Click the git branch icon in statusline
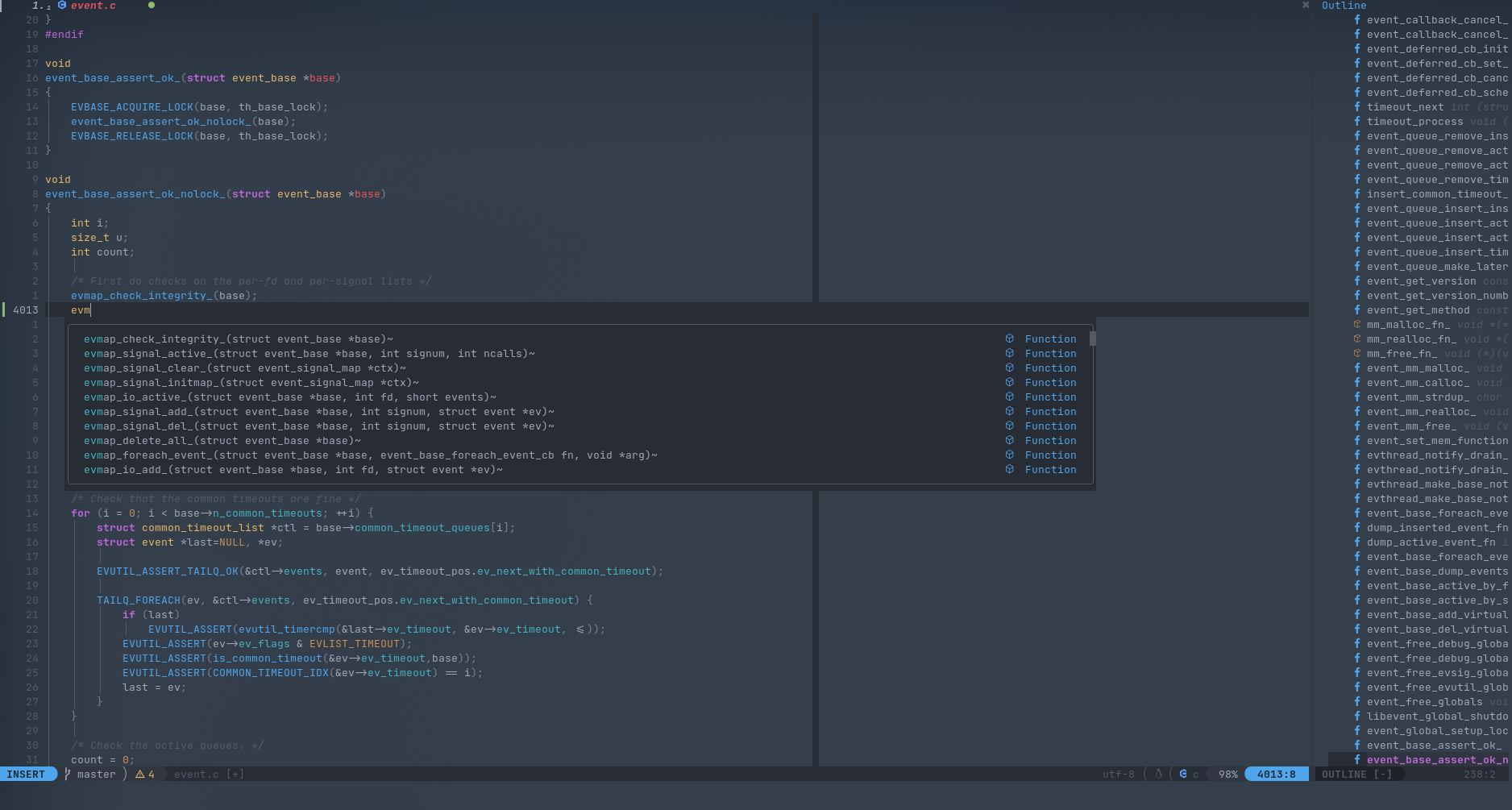1512x810 pixels. pyautogui.click(x=68, y=775)
